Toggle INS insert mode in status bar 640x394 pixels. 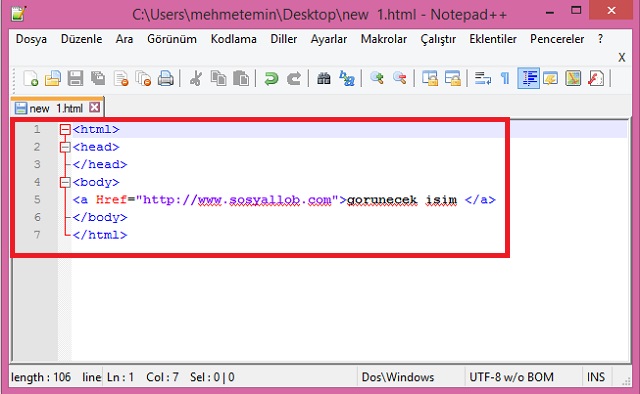coord(596,377)
